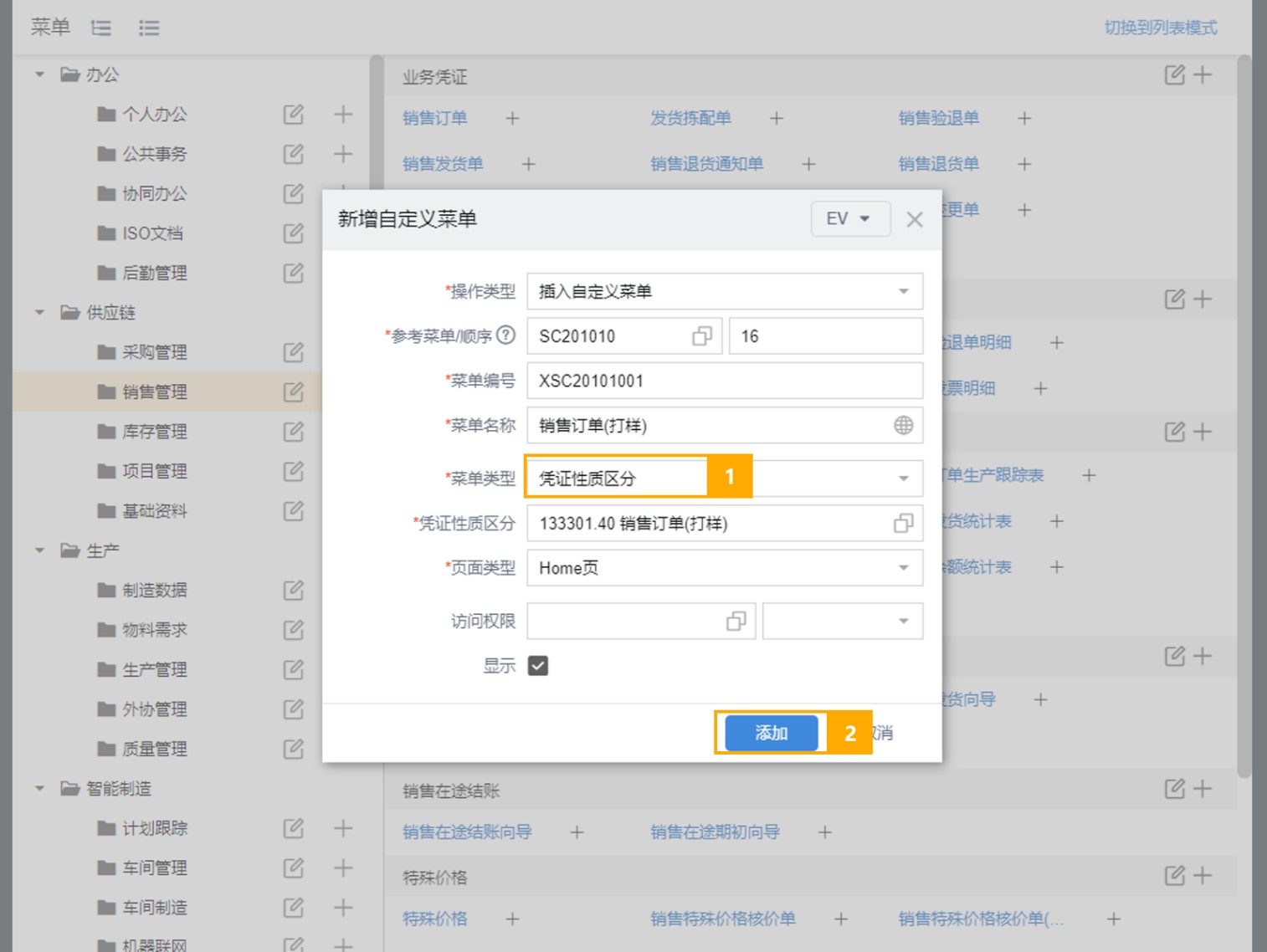The height and width of the screenshot is (952, 1267).
Task: Select 车间制造 in menu tree
Action: 155,908
